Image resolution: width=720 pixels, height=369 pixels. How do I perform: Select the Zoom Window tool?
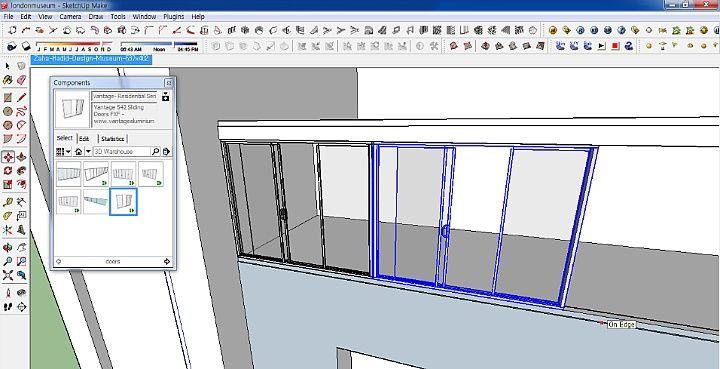(21, 262)
